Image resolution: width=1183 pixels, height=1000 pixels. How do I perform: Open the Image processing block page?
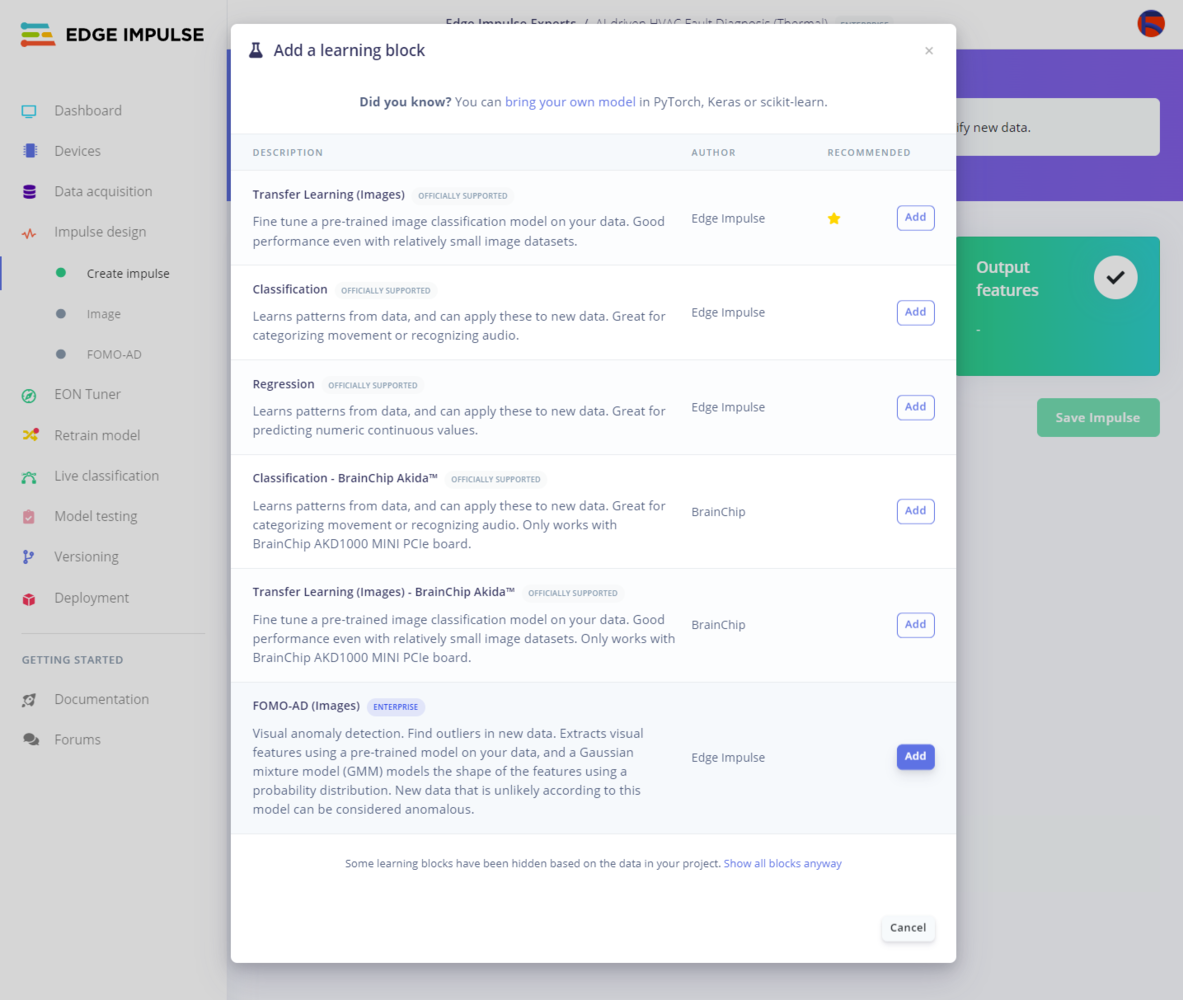[x=103, y=314]
